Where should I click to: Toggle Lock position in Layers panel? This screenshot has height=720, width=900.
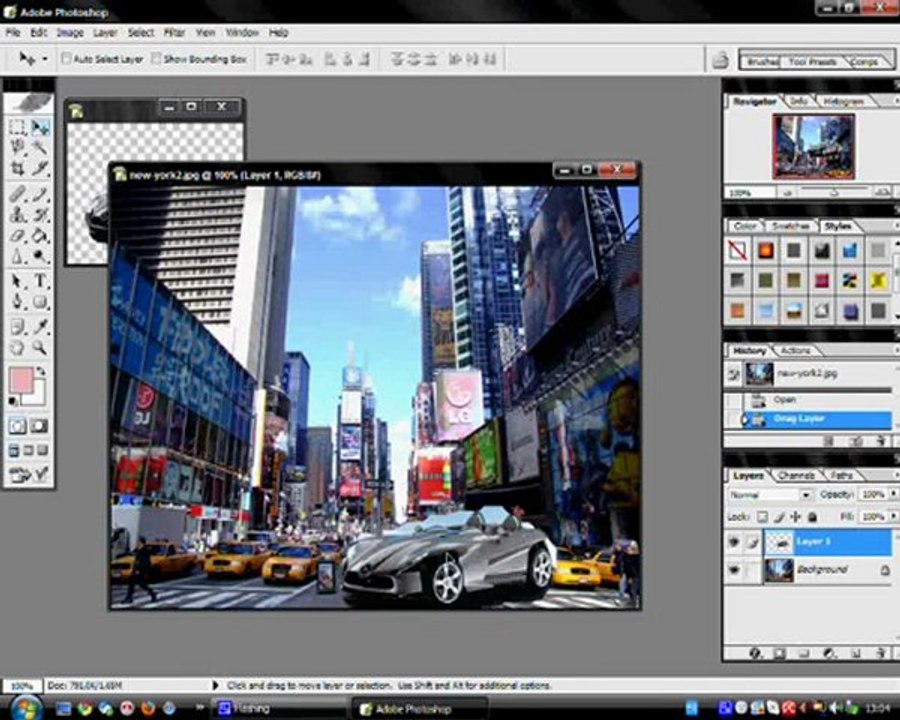[796, 517]
